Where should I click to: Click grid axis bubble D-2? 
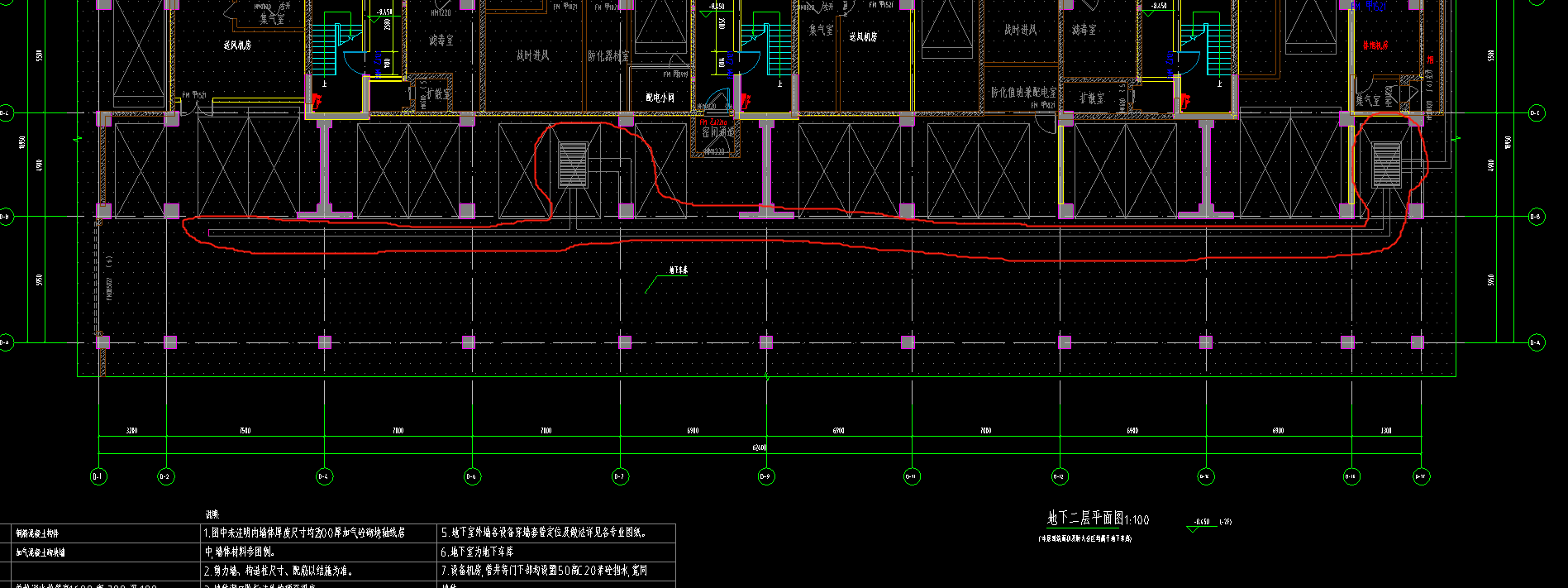(166, 476)
